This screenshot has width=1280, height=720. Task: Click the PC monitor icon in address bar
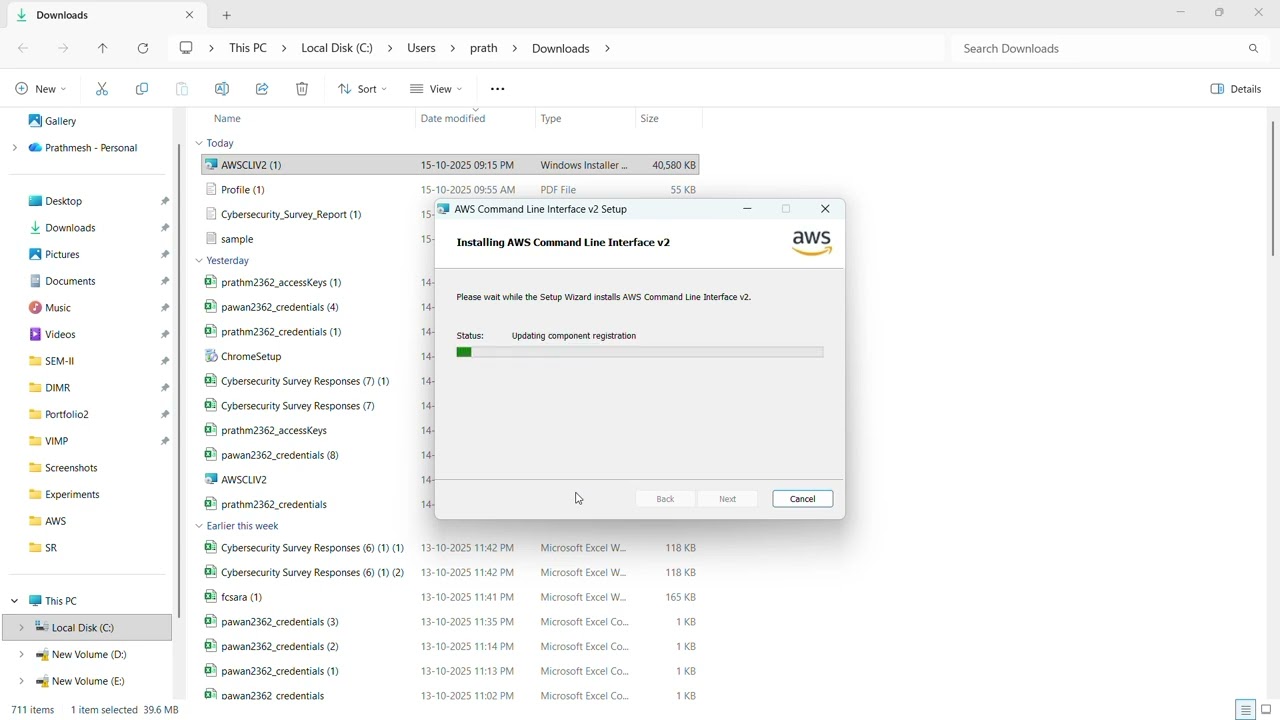click(x=186, y=48)
